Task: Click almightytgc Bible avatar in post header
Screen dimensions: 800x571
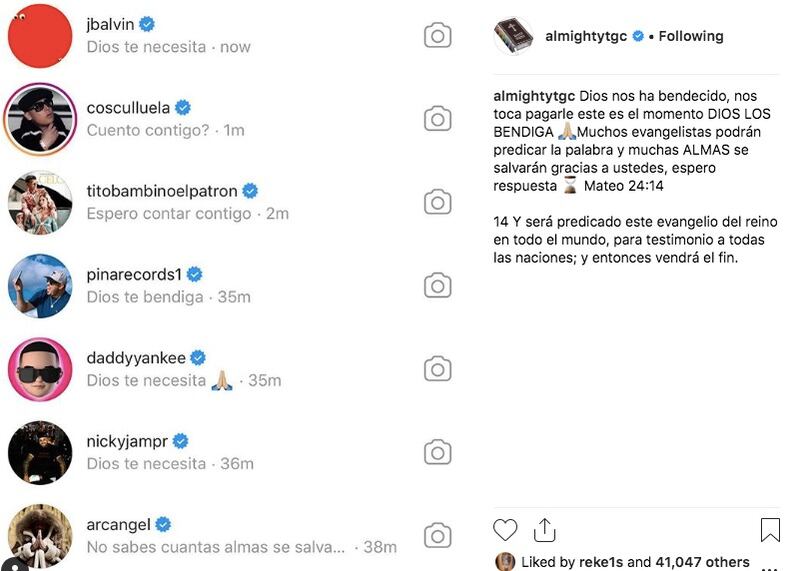Action: [514, 36]
